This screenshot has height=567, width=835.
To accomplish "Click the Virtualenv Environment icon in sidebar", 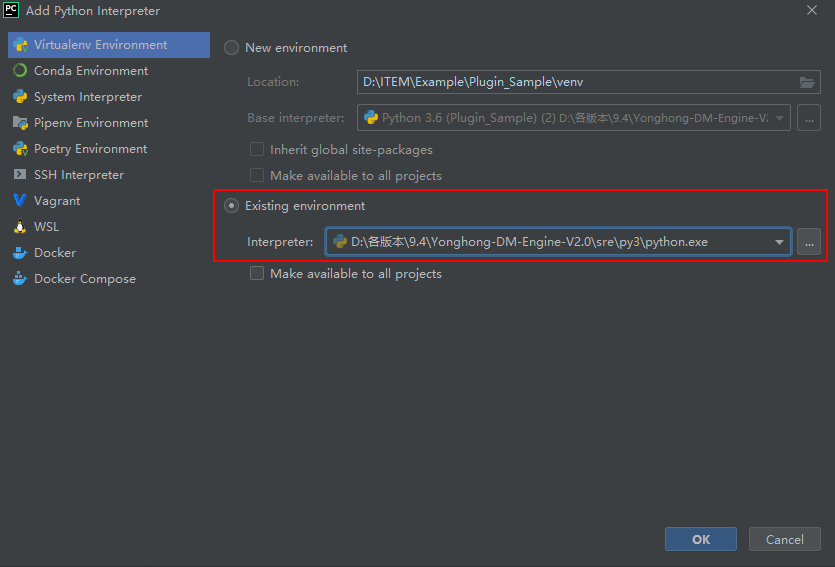I will coord(20,45).
